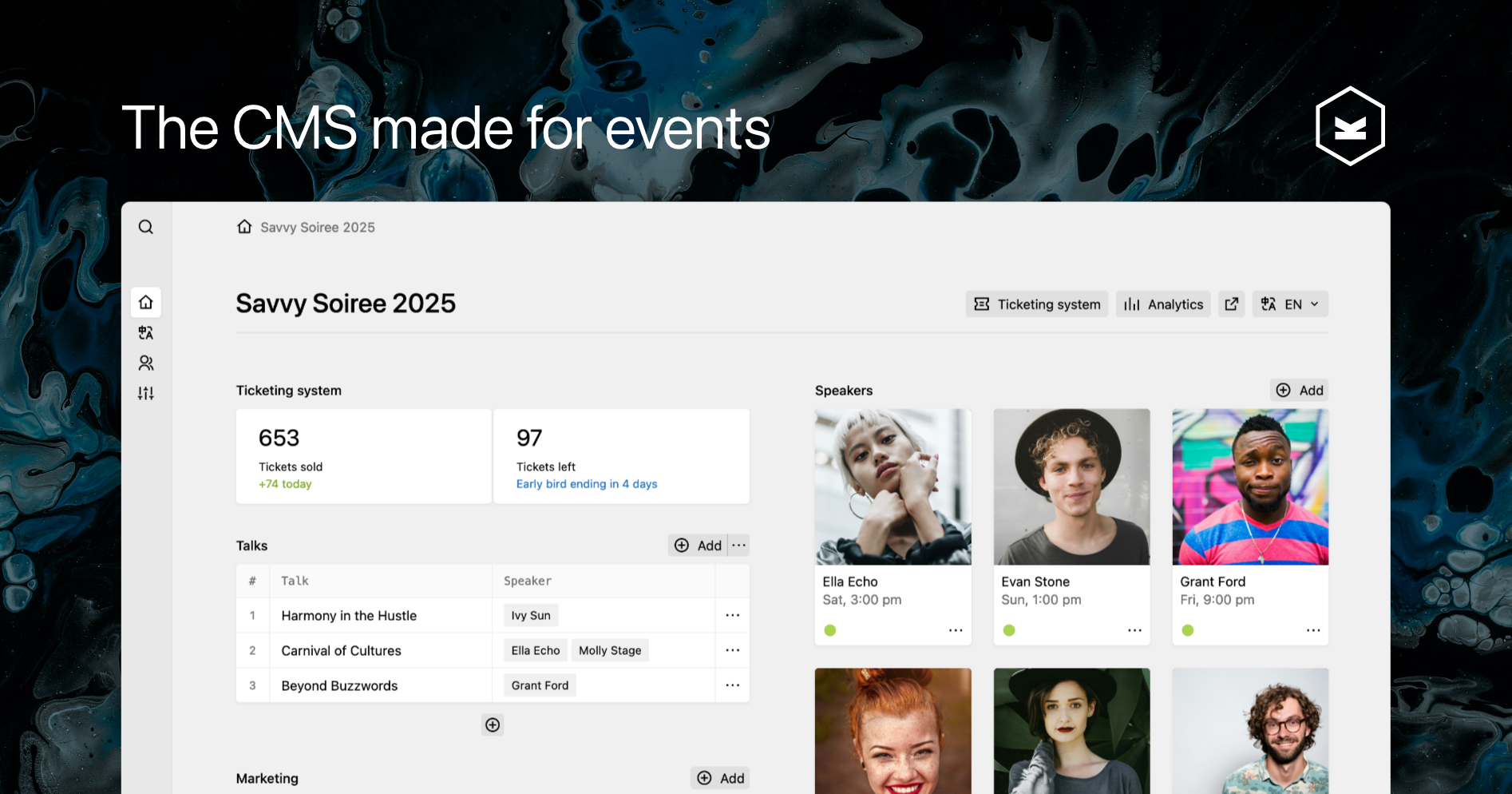
Task: Open the search in the sidebar
Action: 146,227
